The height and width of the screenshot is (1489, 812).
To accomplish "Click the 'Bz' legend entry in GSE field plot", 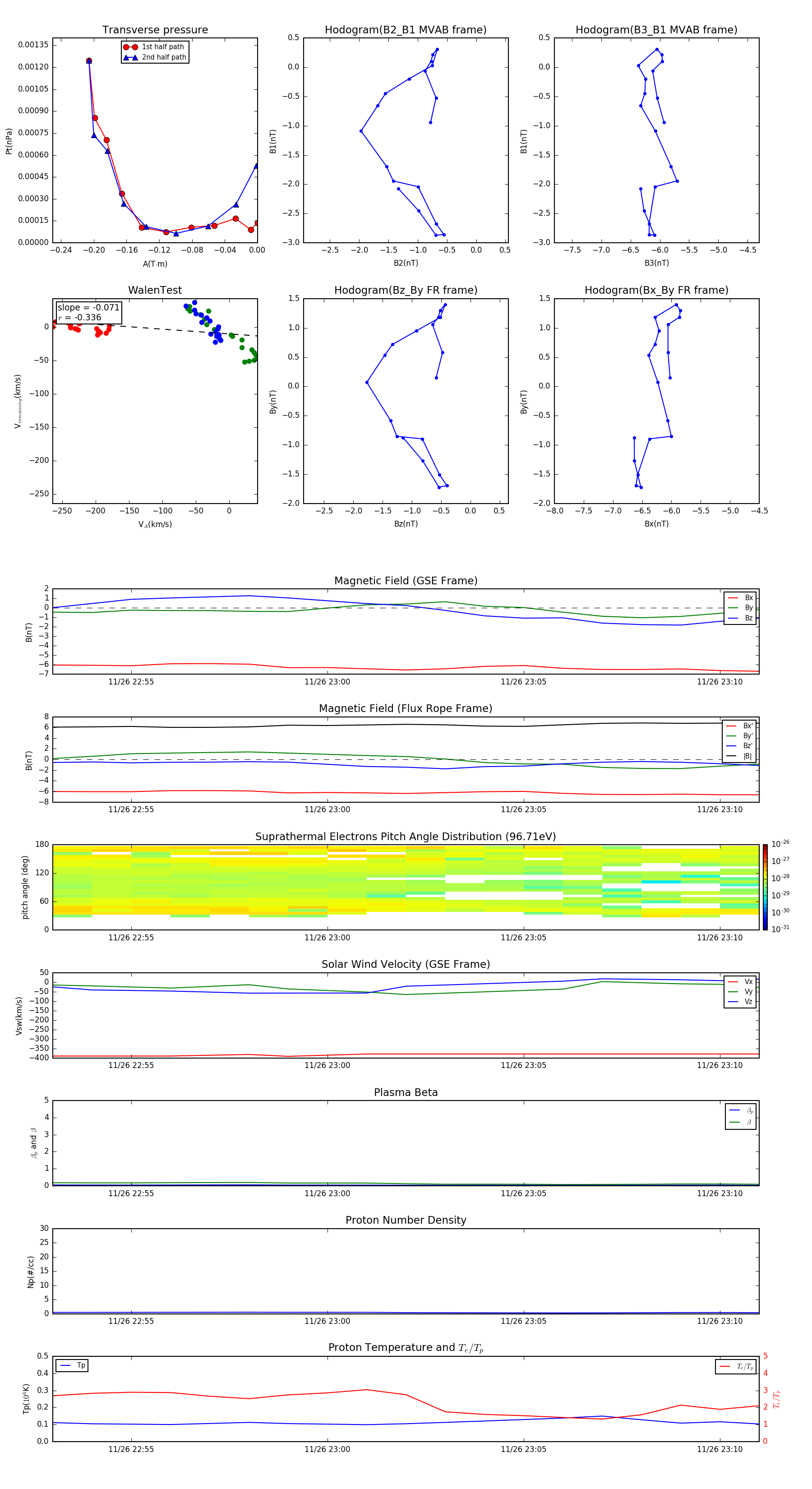I will point(740,618).
